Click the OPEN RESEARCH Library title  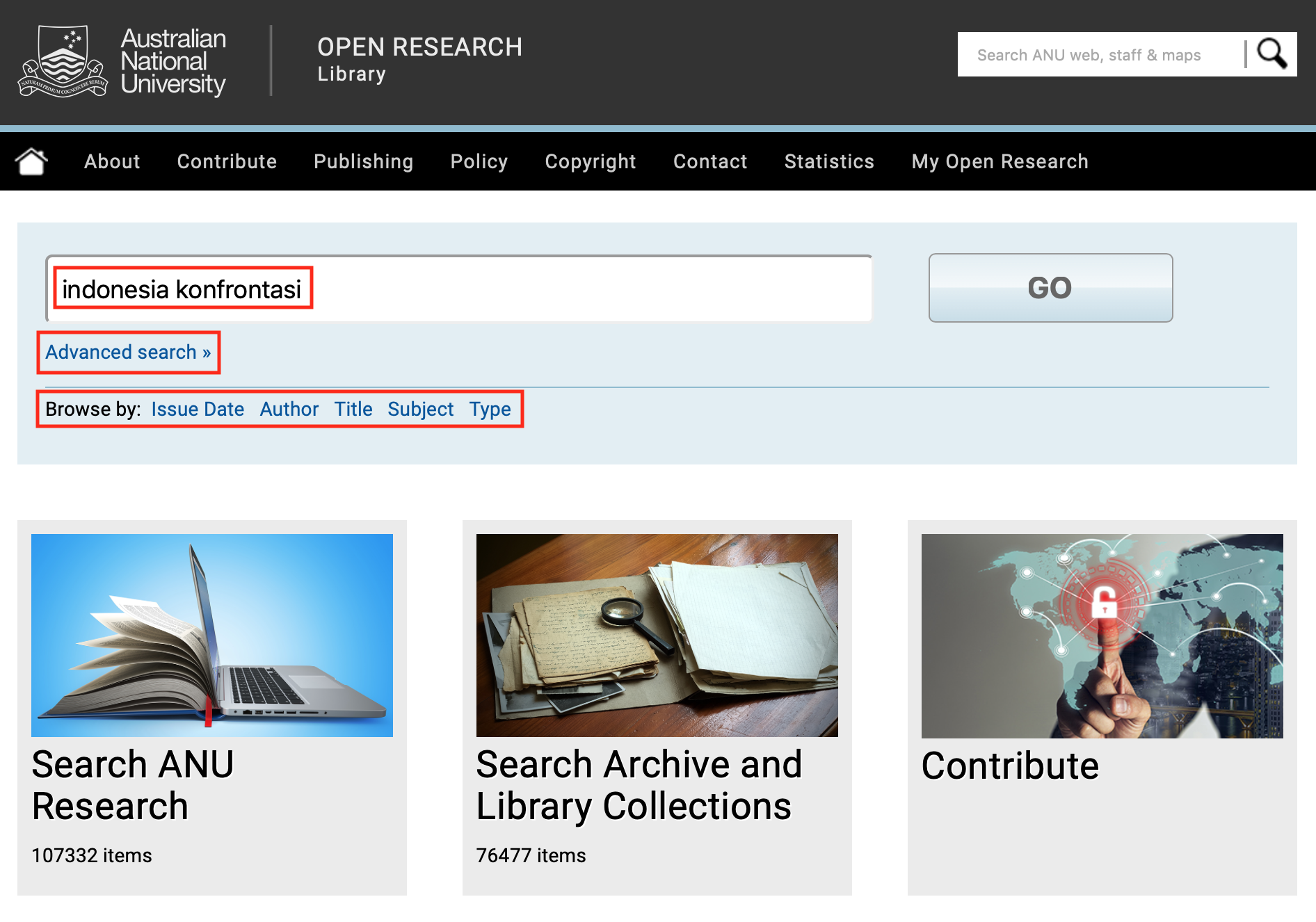click(x=419, y=59)
